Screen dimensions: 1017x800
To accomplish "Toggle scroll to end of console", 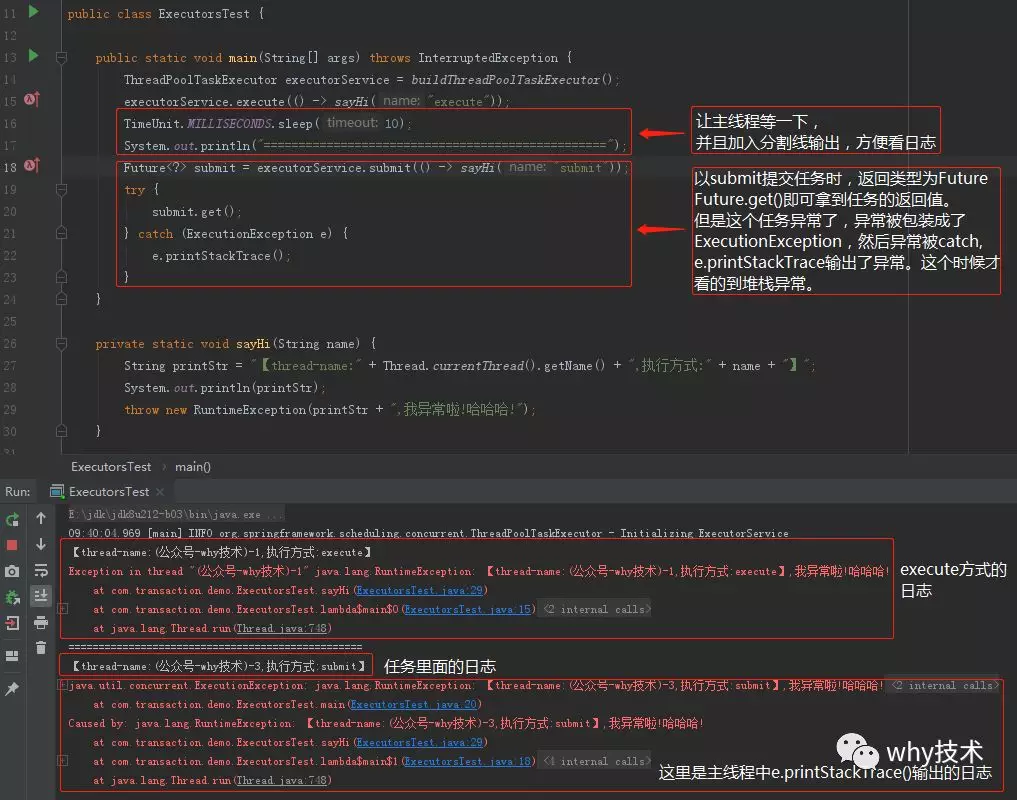I will pos(40,596).
